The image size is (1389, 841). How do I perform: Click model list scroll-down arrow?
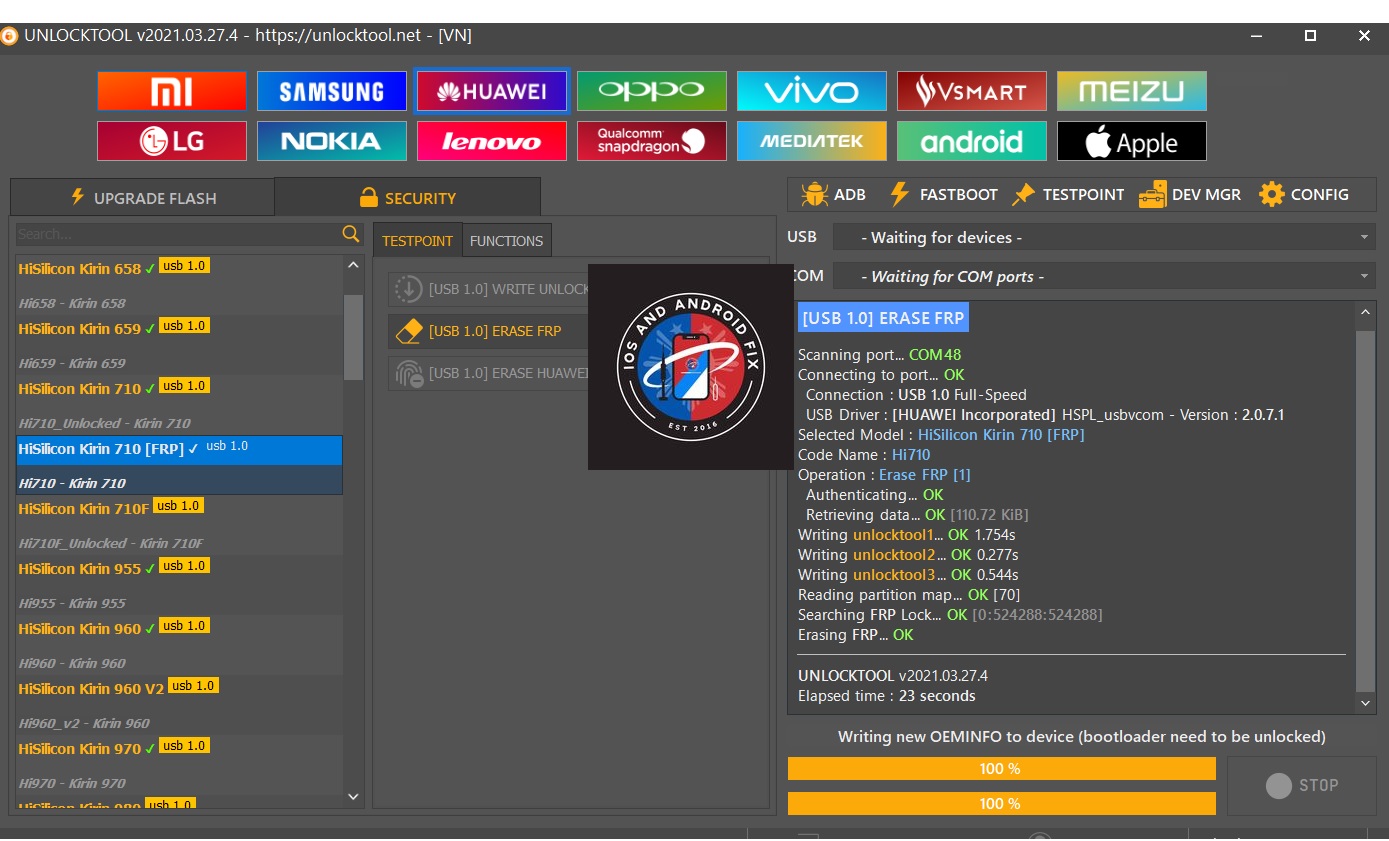(353, 797)
